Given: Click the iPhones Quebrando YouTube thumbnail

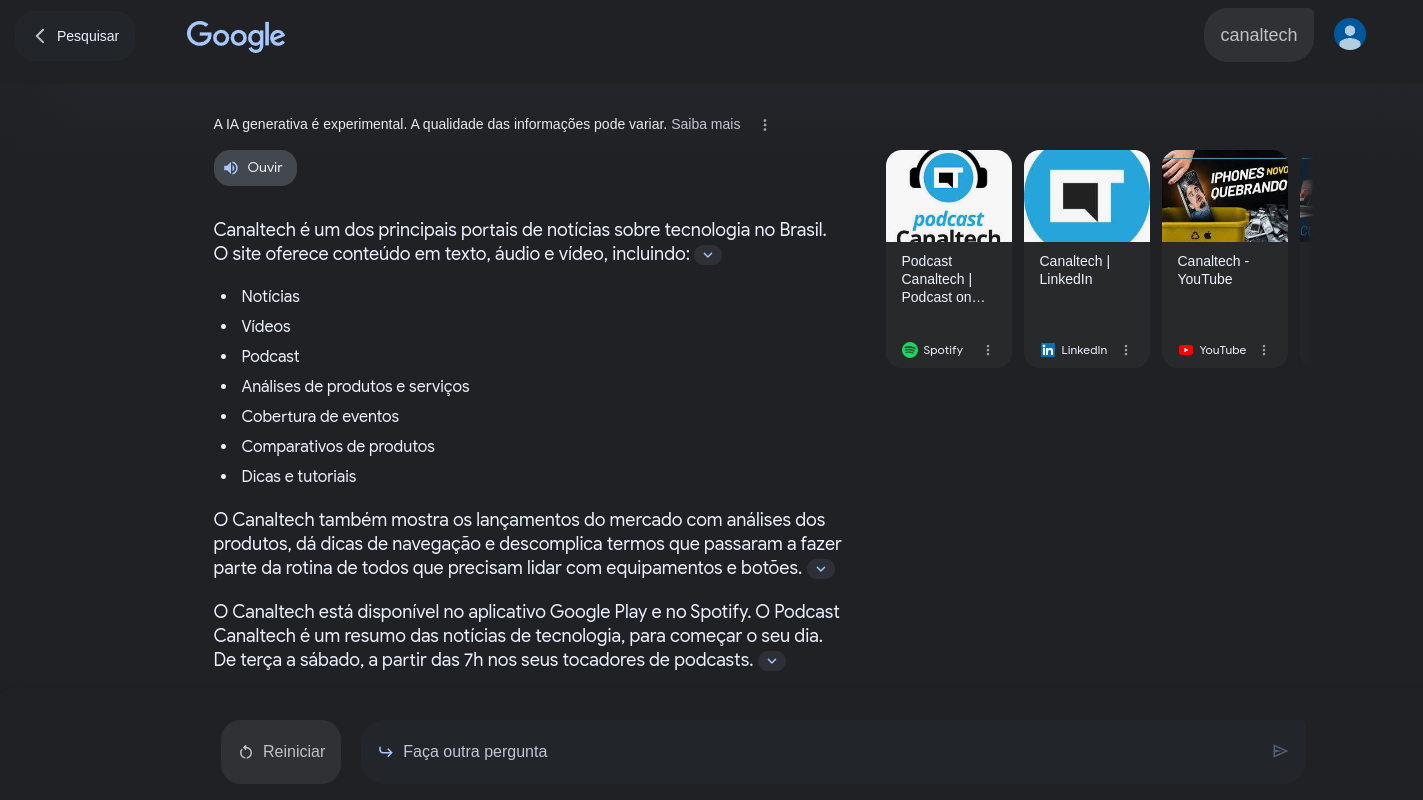Looking at the screenshot, I should point(1225,196).
